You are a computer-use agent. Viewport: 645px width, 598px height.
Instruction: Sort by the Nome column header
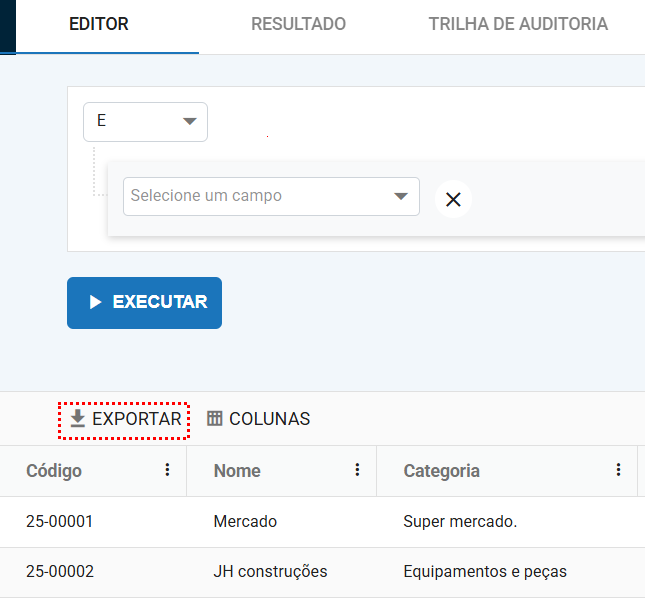[237, 470]
